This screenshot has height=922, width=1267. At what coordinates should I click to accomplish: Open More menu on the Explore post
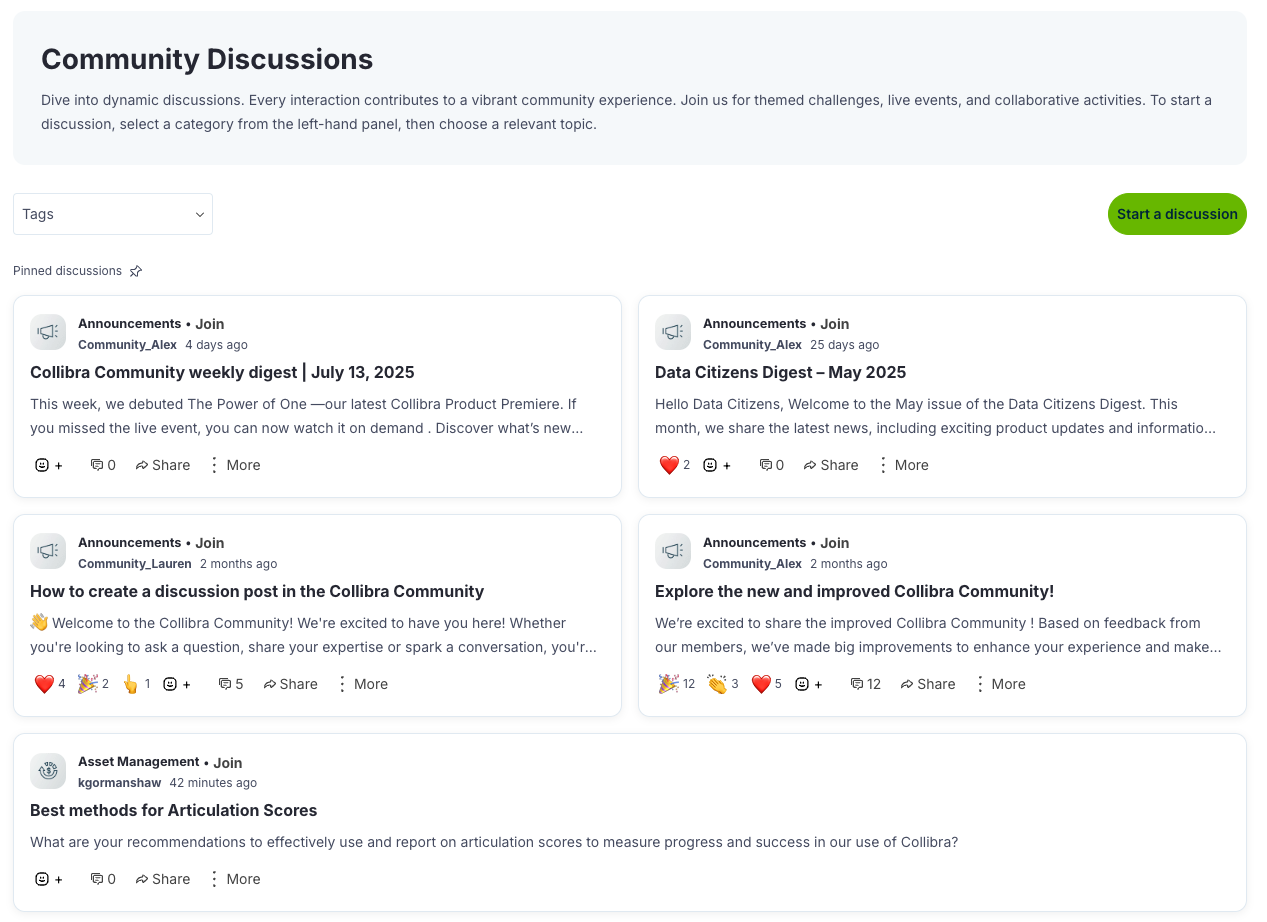click(x=999, y=684)
